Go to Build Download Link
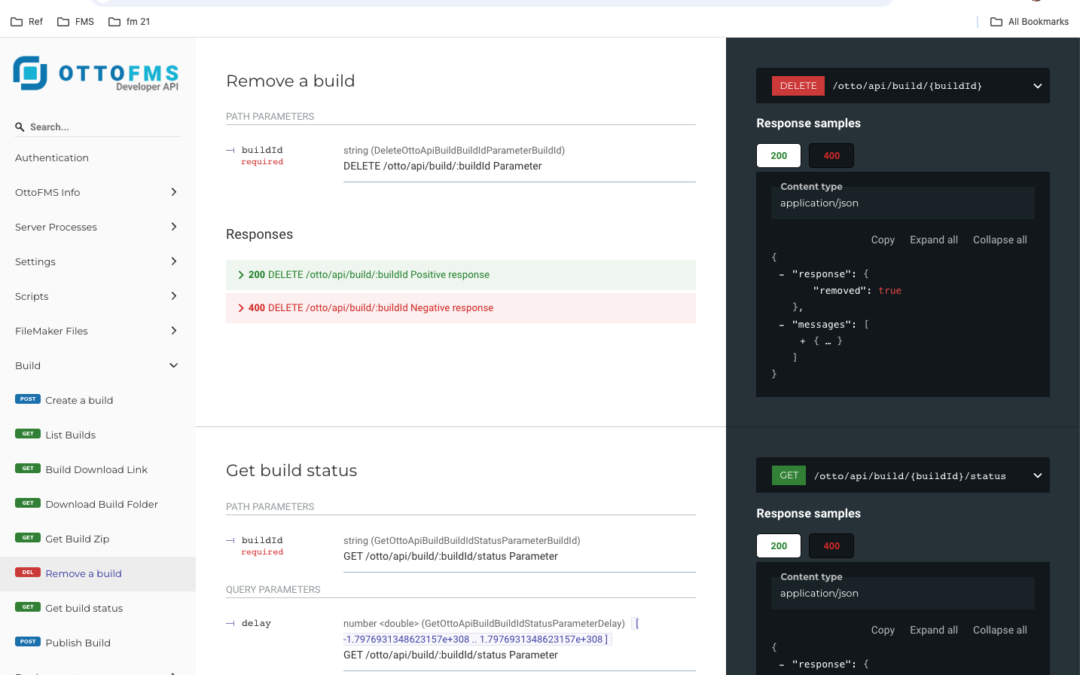 click(96, 470)
